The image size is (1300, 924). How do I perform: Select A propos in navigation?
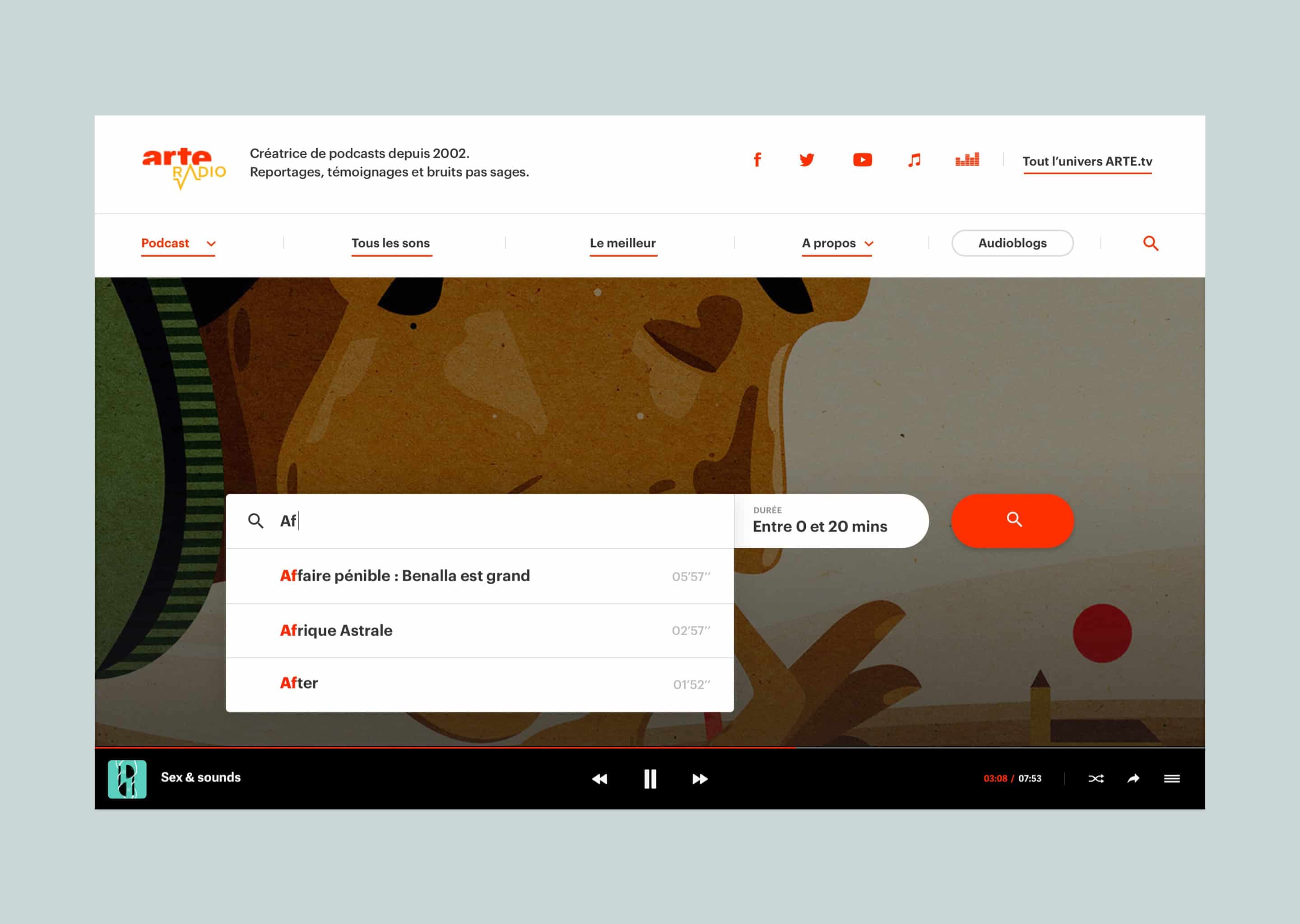point(829,243)
